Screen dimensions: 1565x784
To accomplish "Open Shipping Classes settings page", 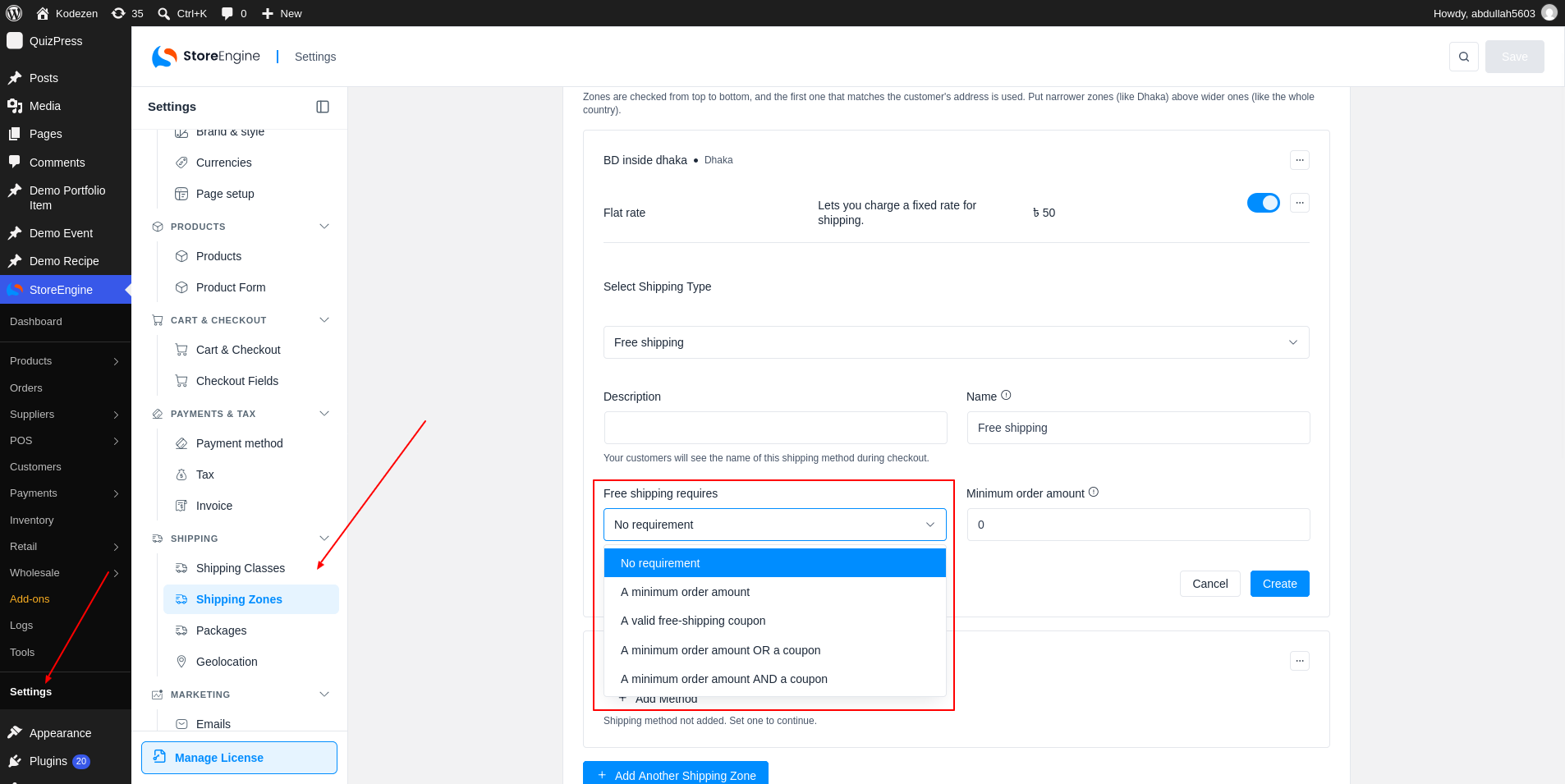I will pyautogui.click(x=241, y=568).
